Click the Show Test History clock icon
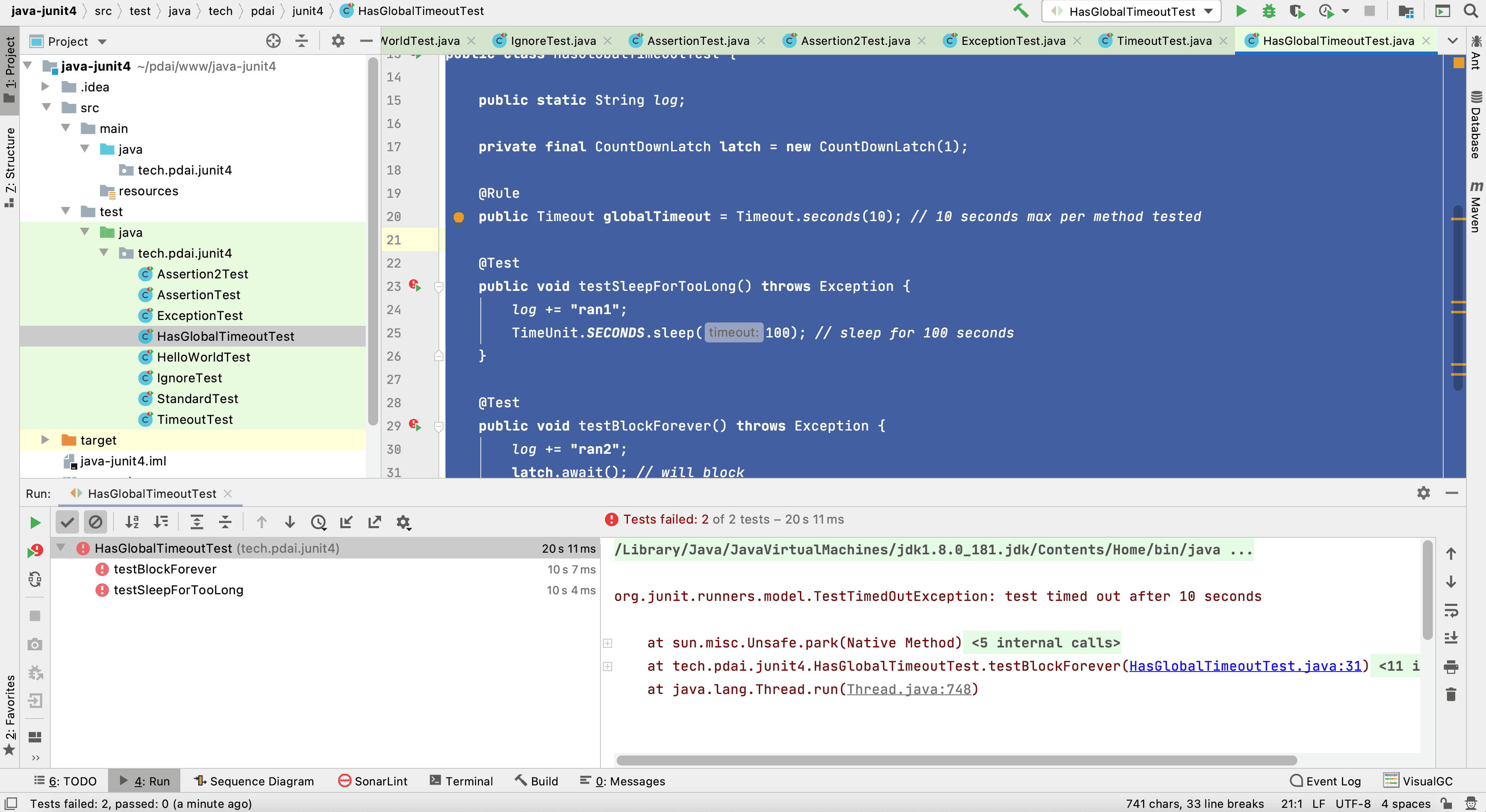The width and height of the screenshot is (1486, 812). [x=318, y=522]
